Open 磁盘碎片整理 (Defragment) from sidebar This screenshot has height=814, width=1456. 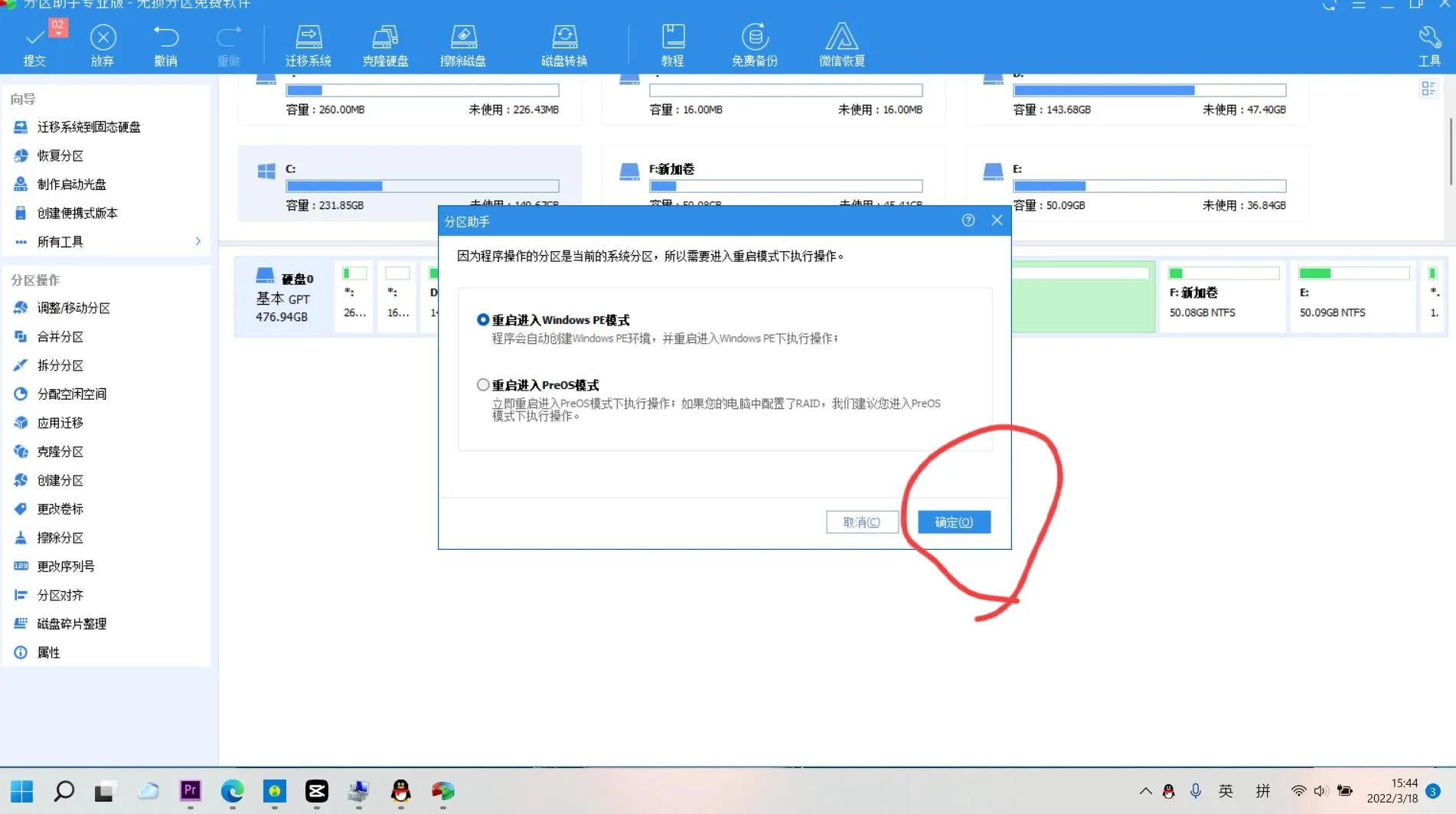pyautogui.click(x=71, y=623)
